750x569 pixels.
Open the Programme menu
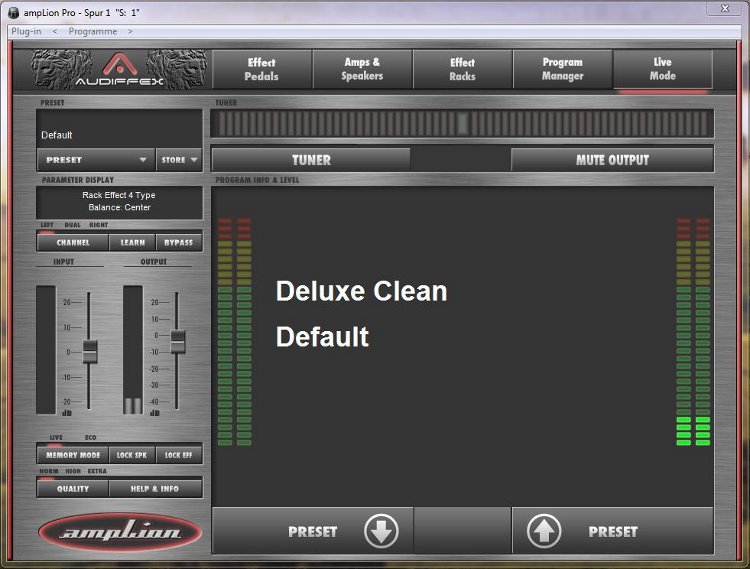tap(93, 32)
